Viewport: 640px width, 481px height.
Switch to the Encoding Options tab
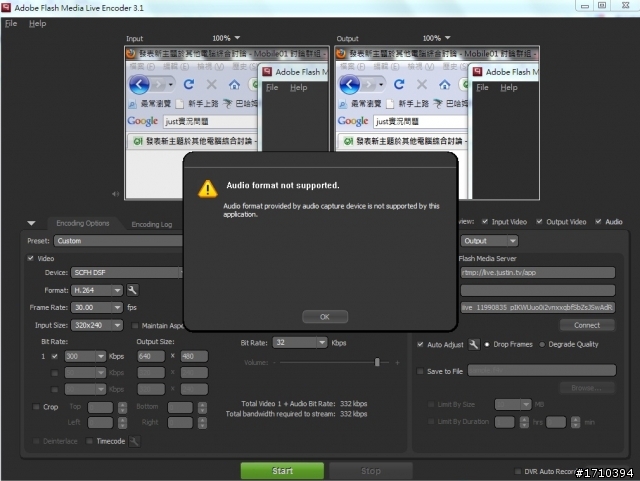[x=83, y=223]
